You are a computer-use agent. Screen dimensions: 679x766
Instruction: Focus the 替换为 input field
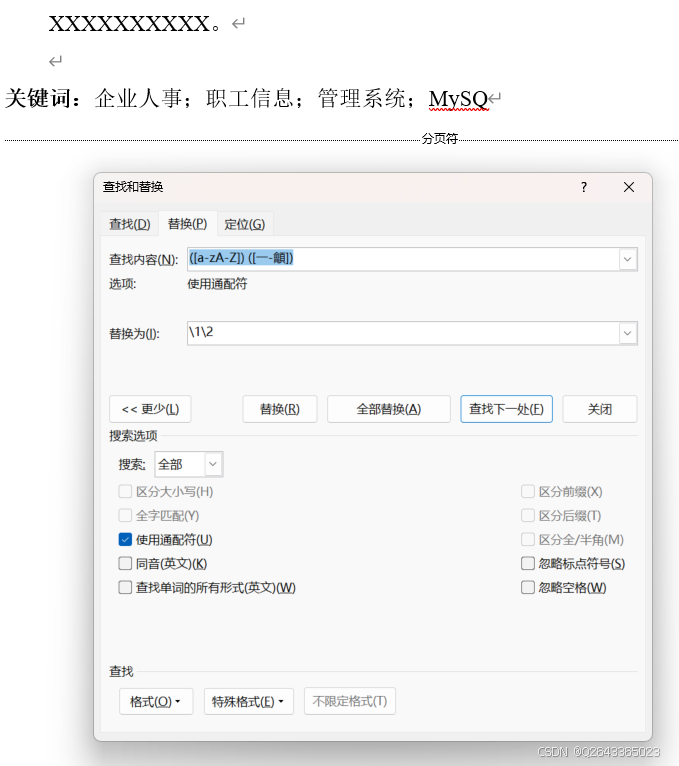click(403, 333)
